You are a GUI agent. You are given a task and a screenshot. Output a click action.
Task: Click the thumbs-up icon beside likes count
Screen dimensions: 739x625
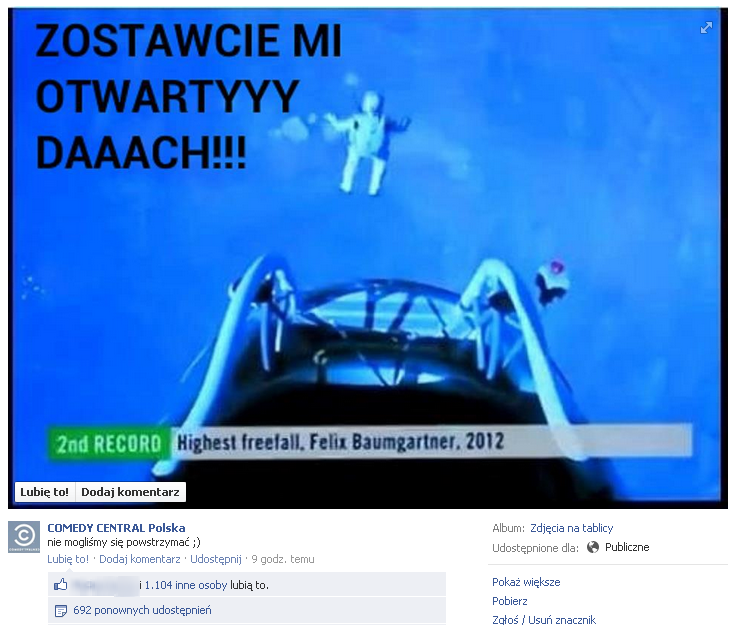61,585
